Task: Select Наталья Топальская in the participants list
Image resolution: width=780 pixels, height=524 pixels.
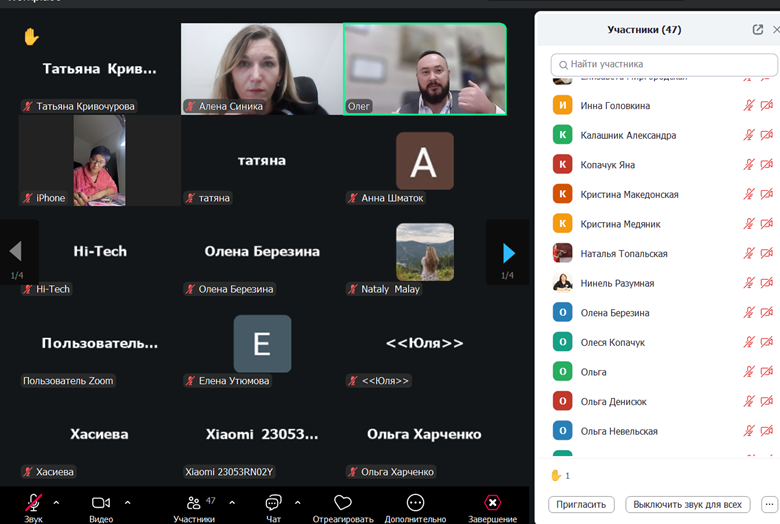Action: [623, 254]
